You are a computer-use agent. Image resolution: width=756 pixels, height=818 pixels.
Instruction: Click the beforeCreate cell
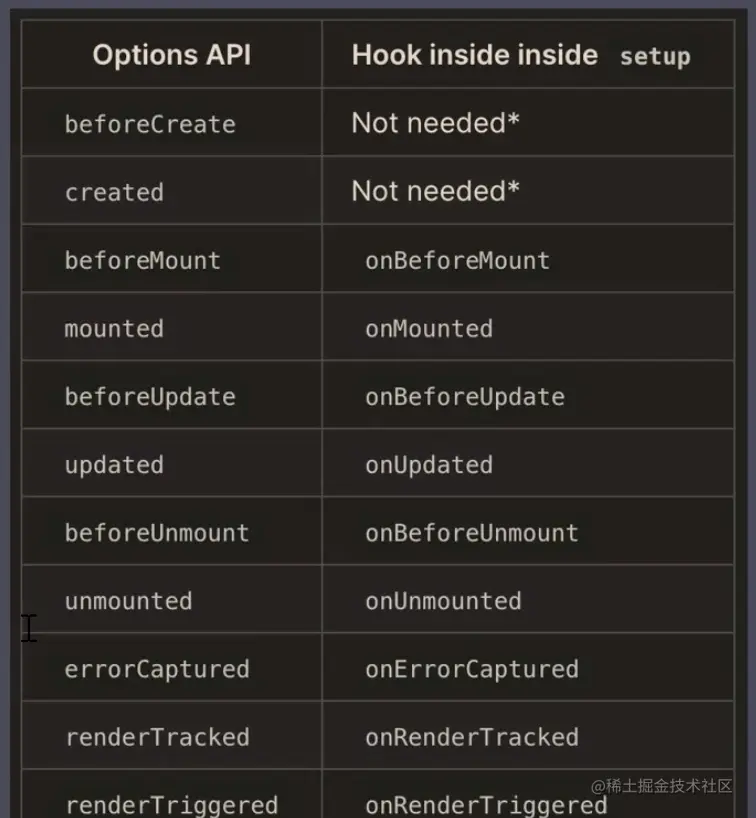click(150, 124)
